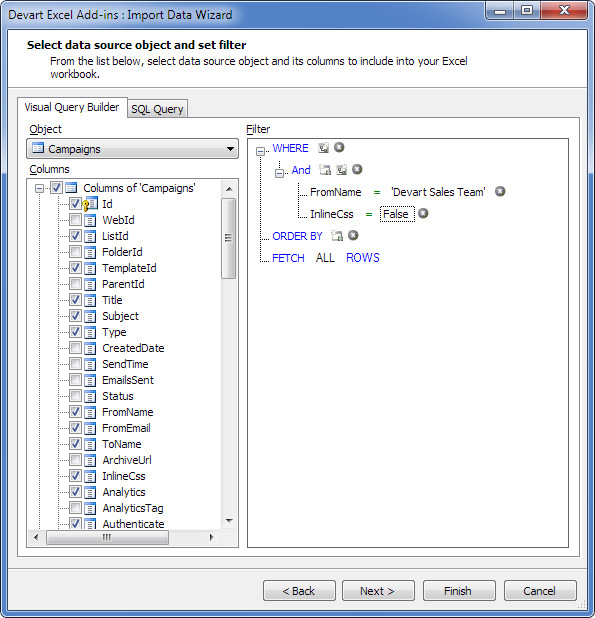Click the table icon beside Columns of 'Campaigns'

[71, 188]
